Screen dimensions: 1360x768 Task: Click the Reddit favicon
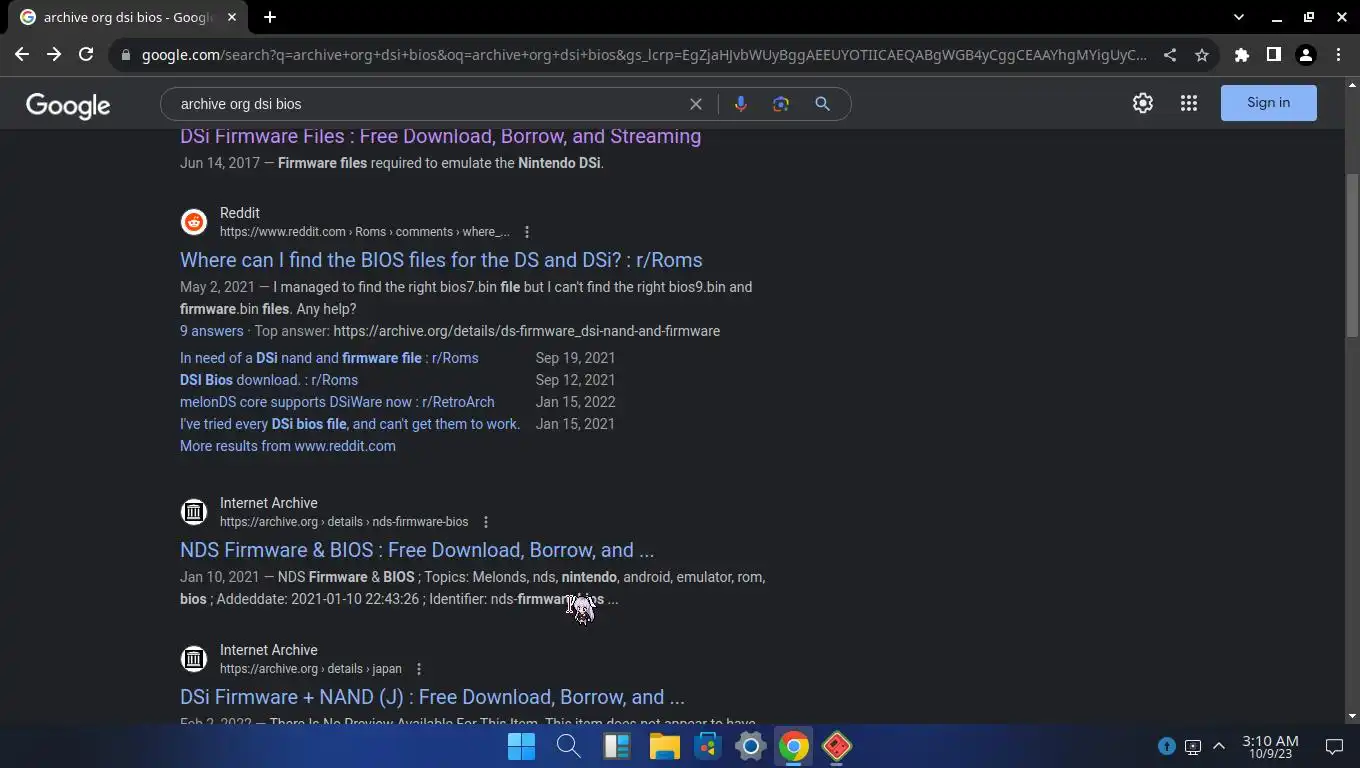click(194, 222)
